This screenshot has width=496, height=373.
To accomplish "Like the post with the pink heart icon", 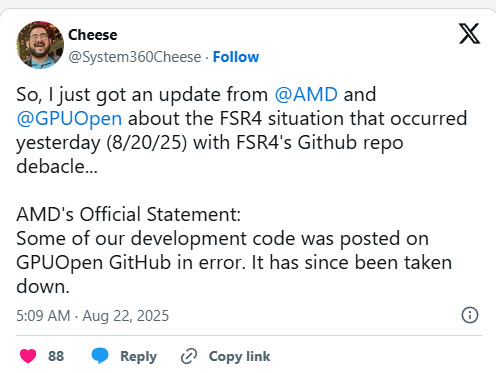I will click(x=28, y=356).
